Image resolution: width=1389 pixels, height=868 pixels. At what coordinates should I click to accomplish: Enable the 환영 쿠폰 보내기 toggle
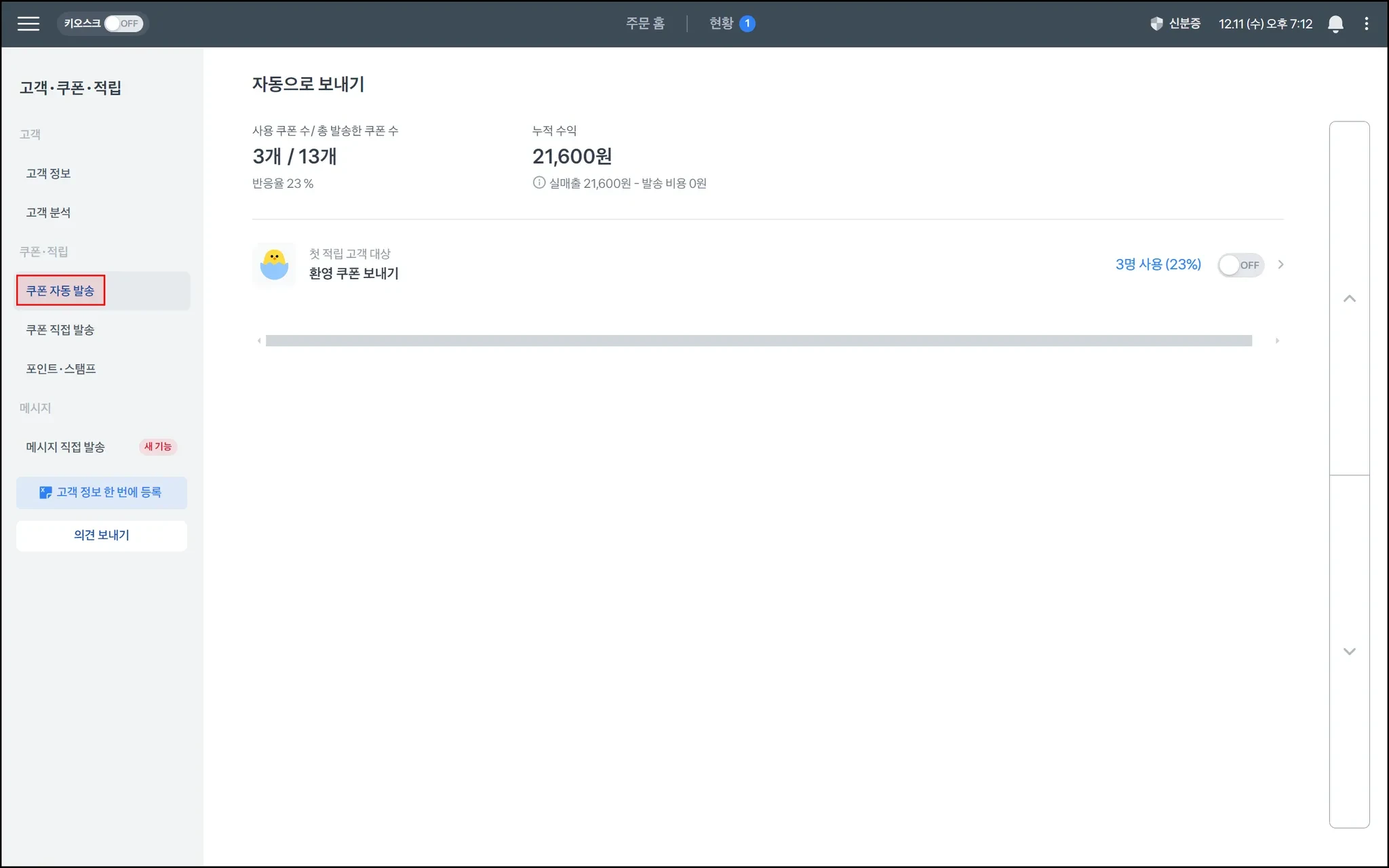point(1240,265)
